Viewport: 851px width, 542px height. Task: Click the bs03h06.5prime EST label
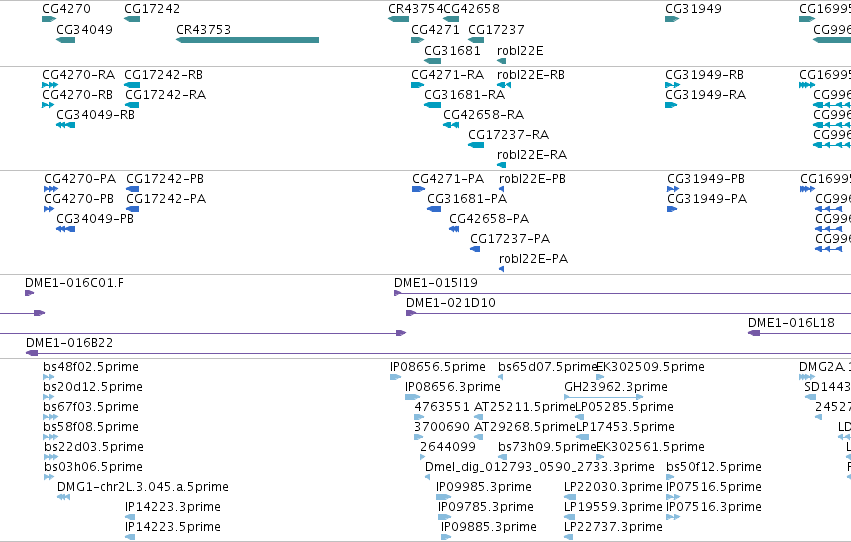(93, 467)
